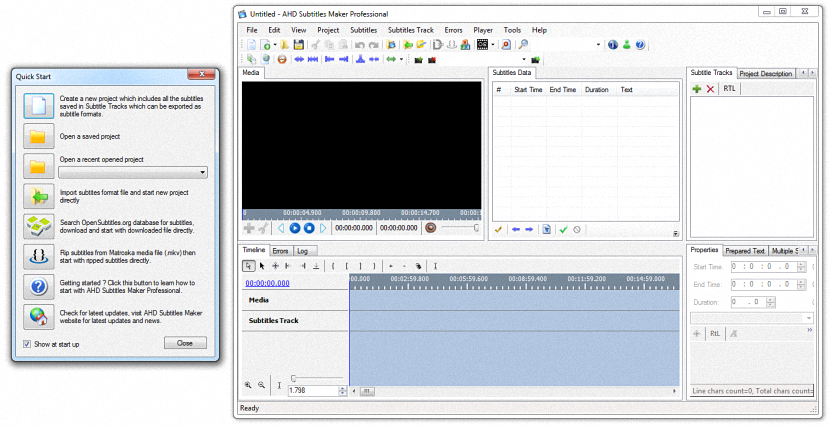
Task: Click the media stop button
Action: pyautogui.click(x=309, y=228)
